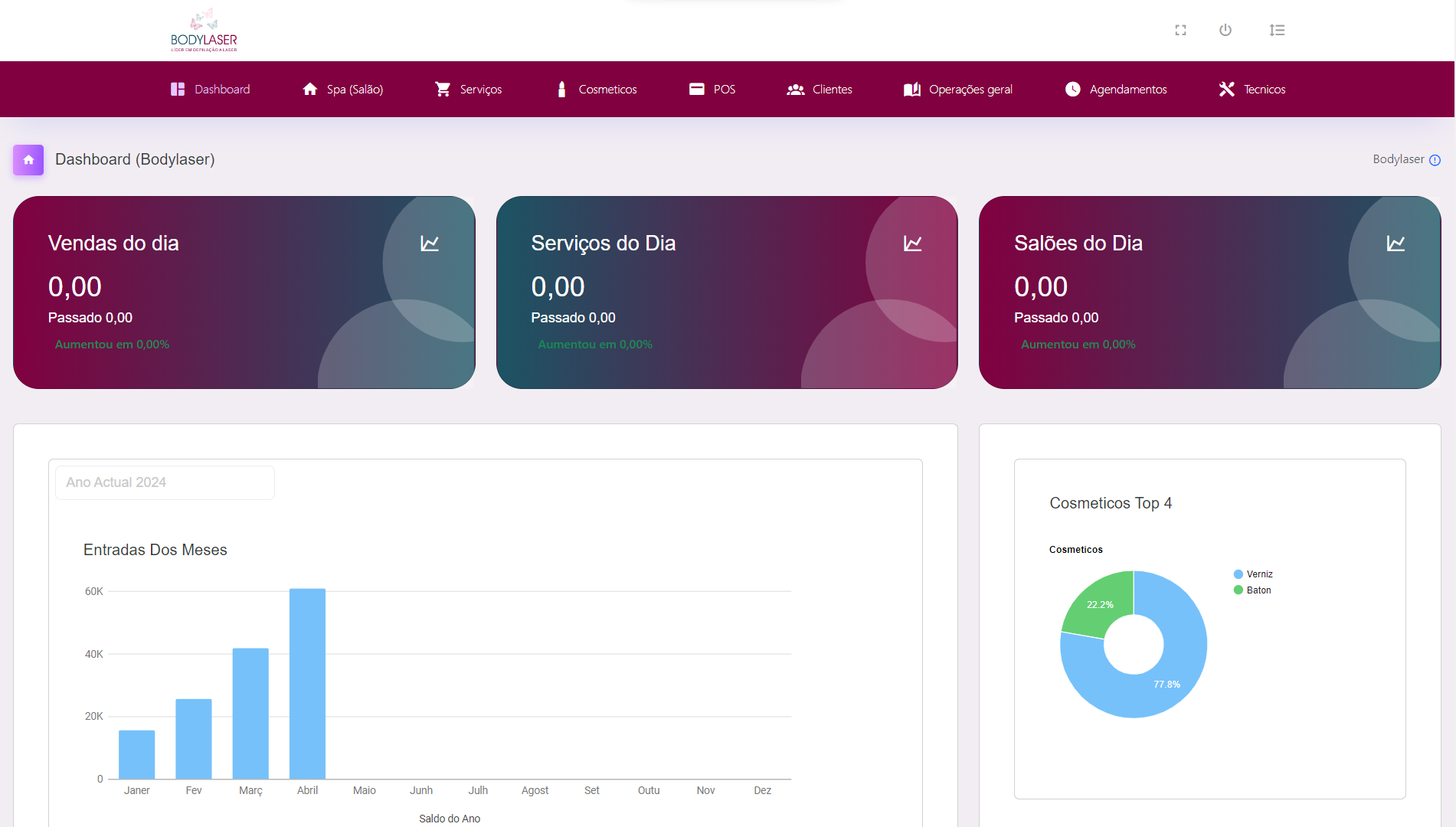Click the Fev bar in chart
1456x827 pixels.
point(194,739)
